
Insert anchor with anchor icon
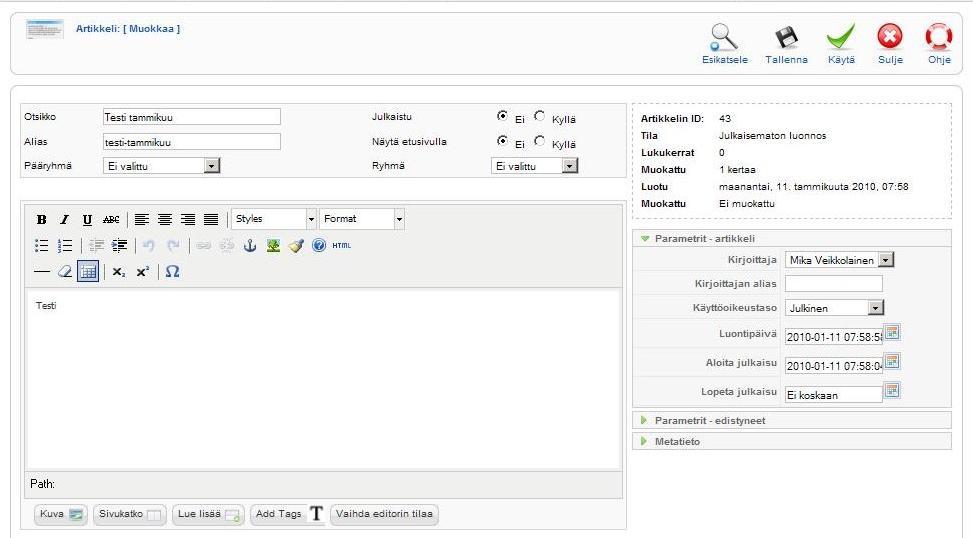(249, 246)
